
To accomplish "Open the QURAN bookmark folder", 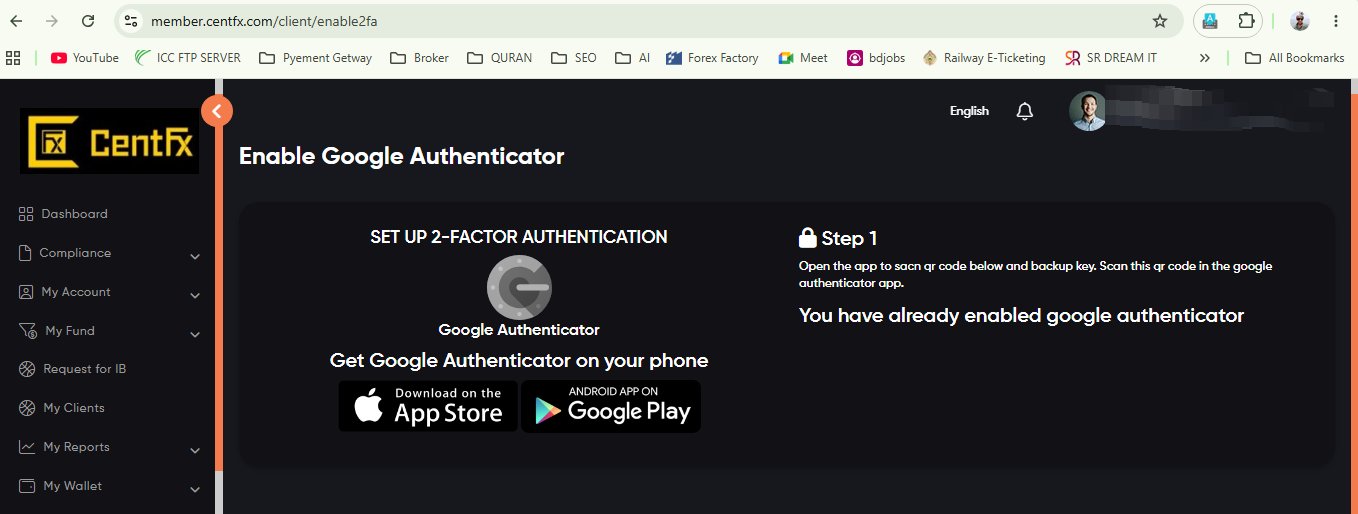I will pos(499,58).
